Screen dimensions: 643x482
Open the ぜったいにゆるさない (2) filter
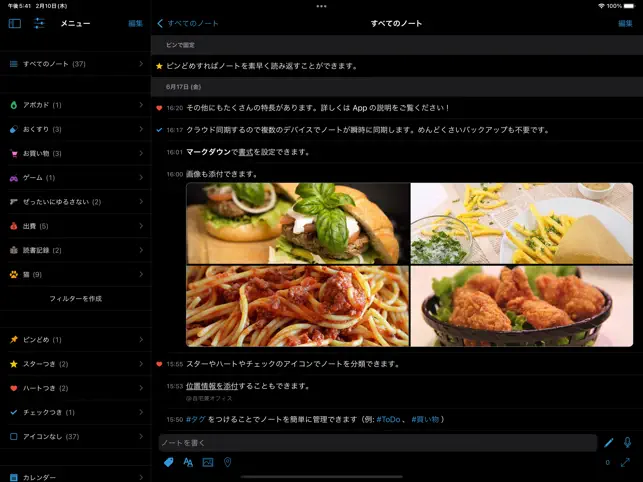pos(75,202)
